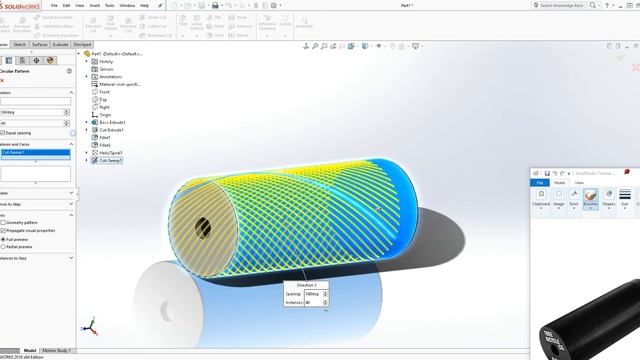The height and width of the screenshot is (360, 640).
Task: Select the Partial preview radio button
Action: [x=3, y=247]
